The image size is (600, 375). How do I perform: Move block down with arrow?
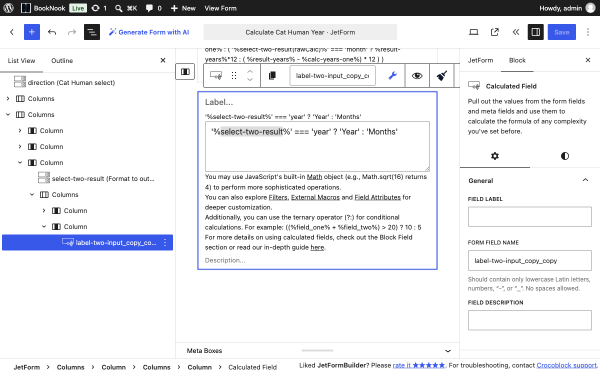coord(250,80)
